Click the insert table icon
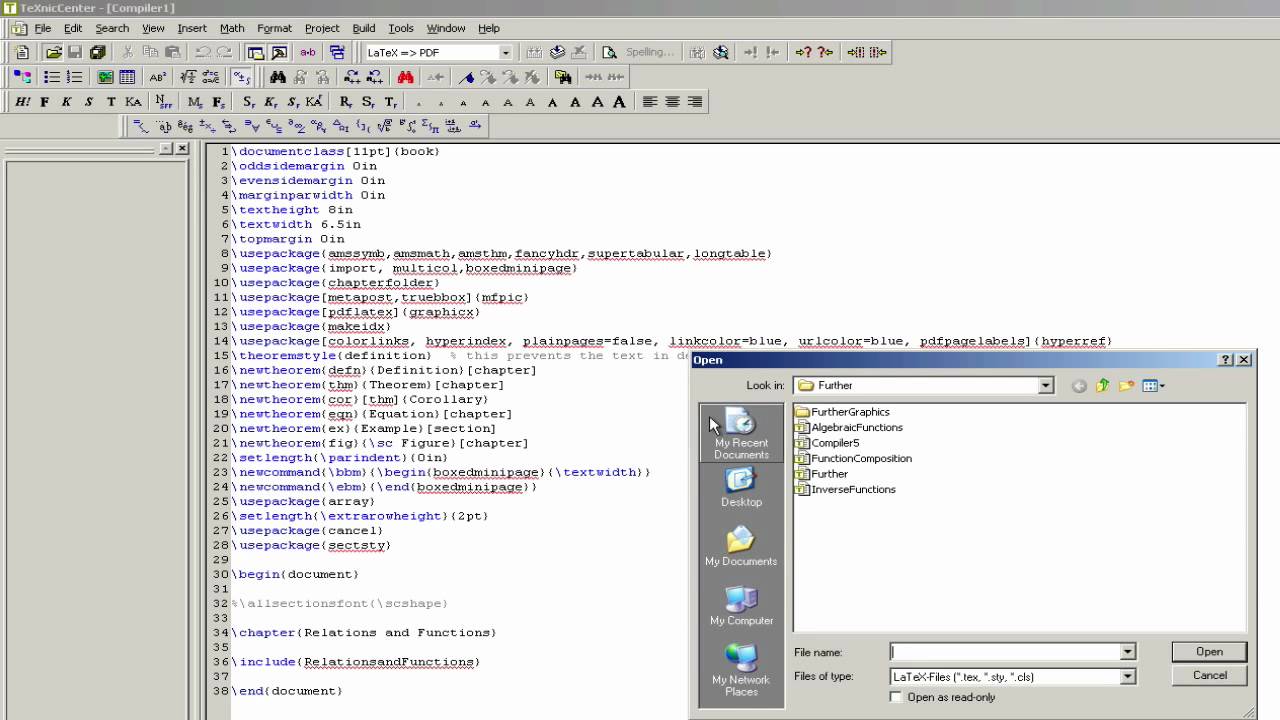1280x720 pixels. coord(127,77)
